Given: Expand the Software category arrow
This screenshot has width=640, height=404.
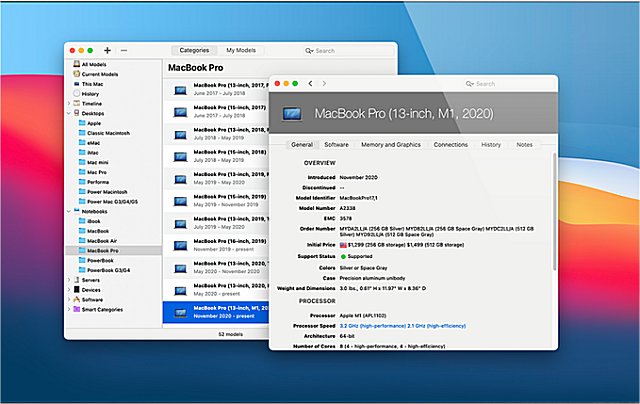Looking at the screenshot, I should 69,299.
